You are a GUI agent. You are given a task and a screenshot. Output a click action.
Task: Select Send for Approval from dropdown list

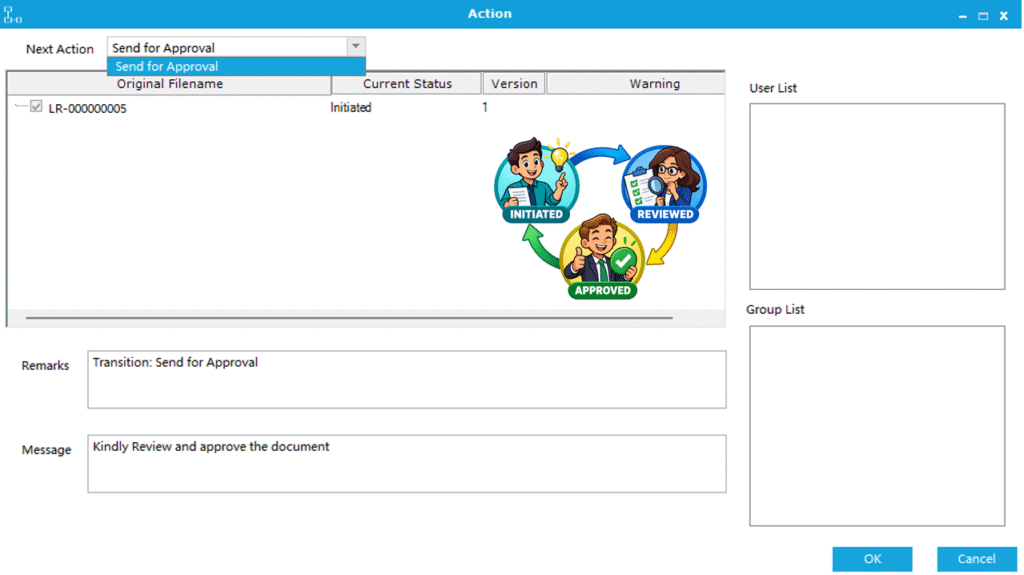[236, 67]
